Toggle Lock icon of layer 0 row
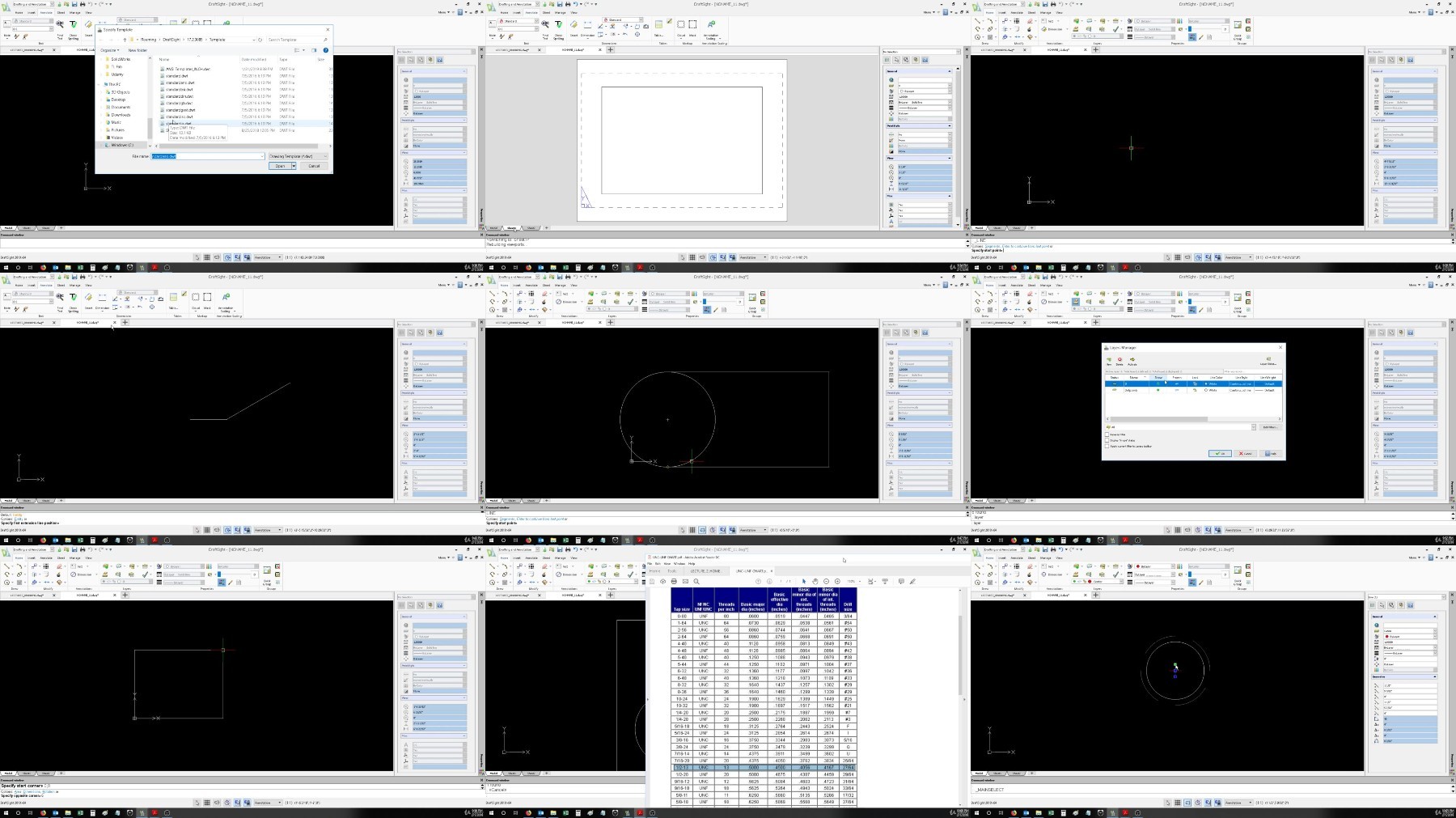 pos(1195,384)
